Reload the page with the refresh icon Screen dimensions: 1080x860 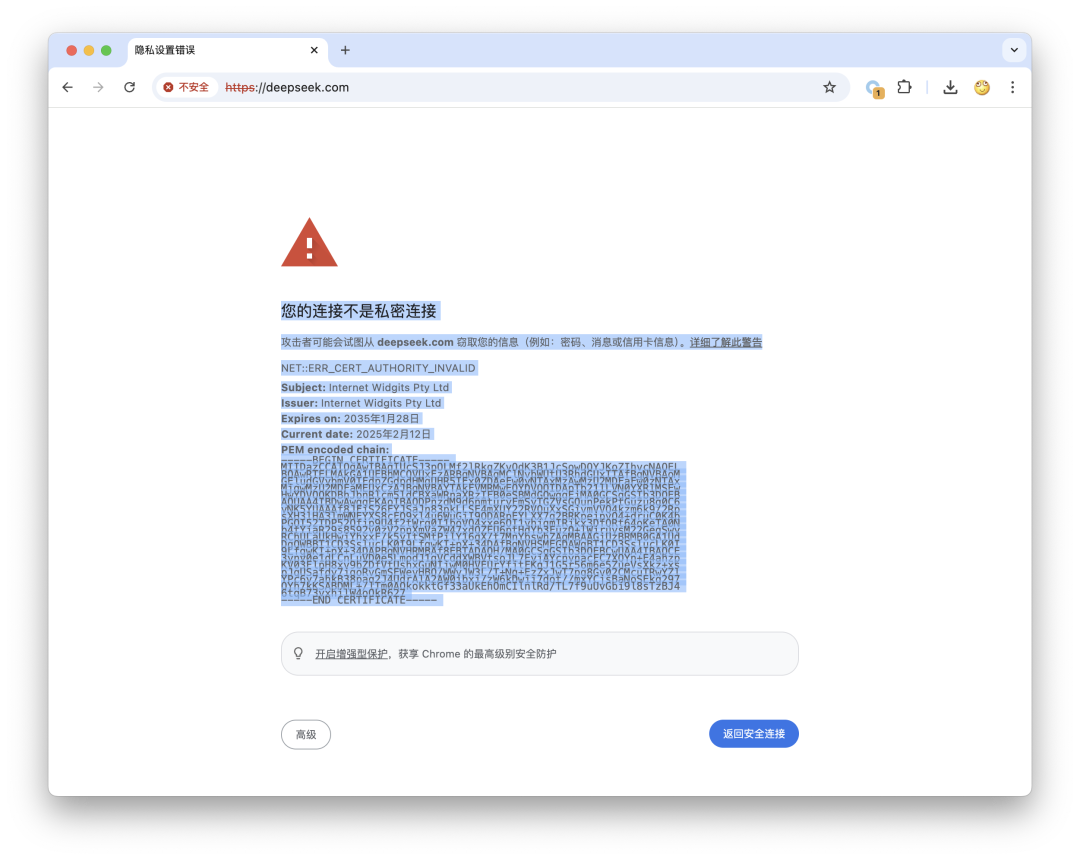pos(129,87)
